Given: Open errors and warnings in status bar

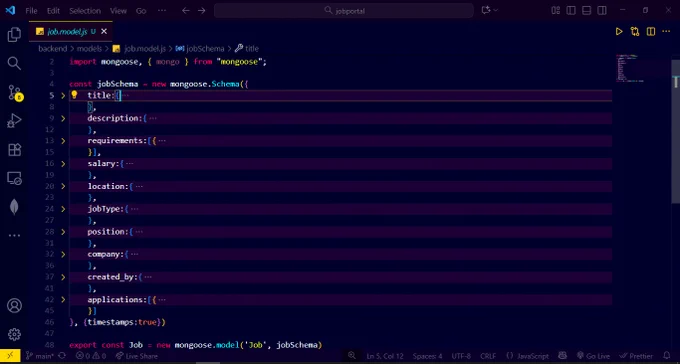Looking at the screenshot, I should 91,356.
